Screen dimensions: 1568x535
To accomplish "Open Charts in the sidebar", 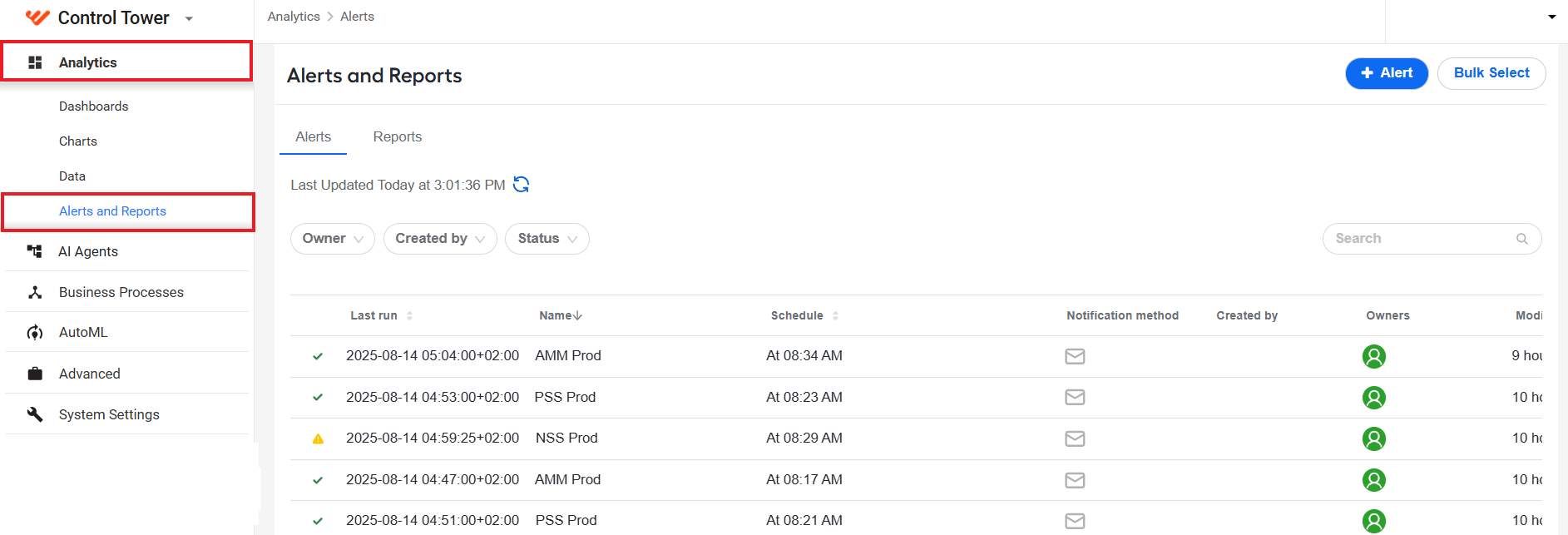I will click(78, 141).
